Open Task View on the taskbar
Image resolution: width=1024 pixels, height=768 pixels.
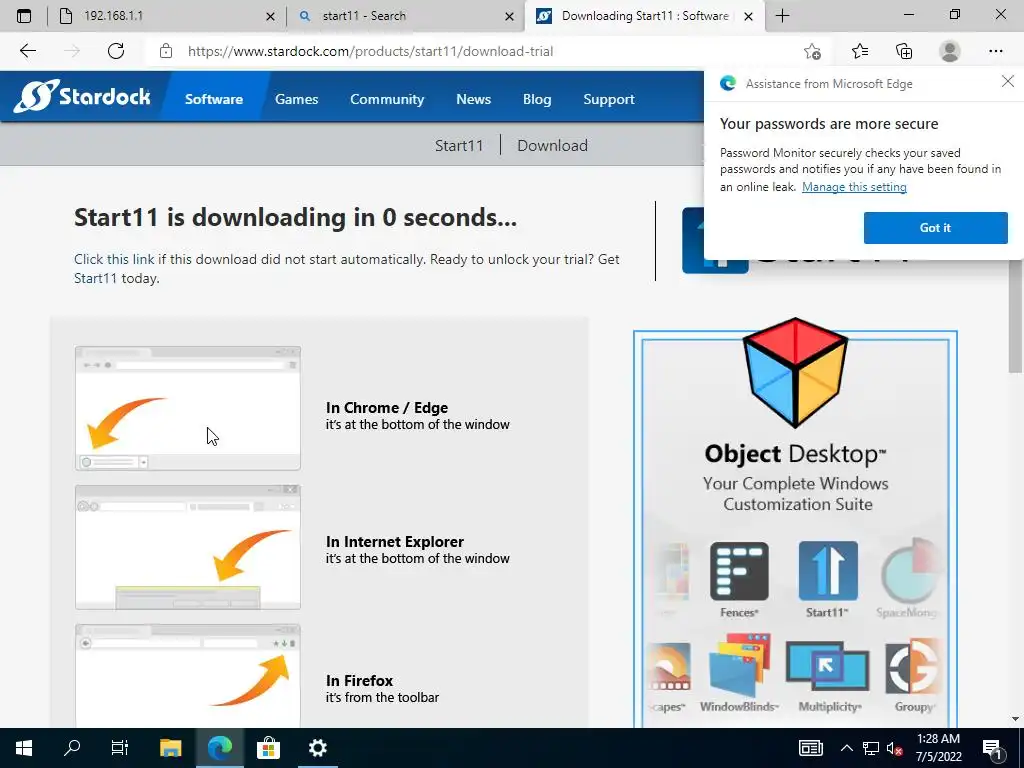(120, 748)
